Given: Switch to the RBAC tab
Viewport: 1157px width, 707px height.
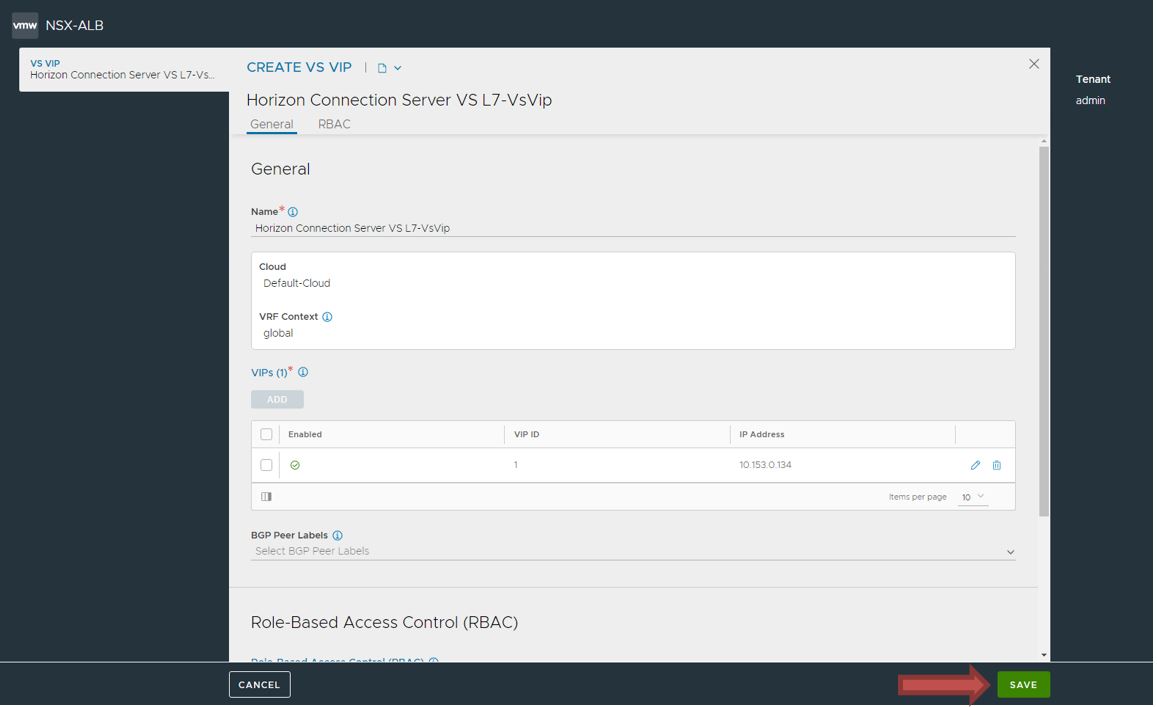Looking at the screenshot, I should point(334,124).
